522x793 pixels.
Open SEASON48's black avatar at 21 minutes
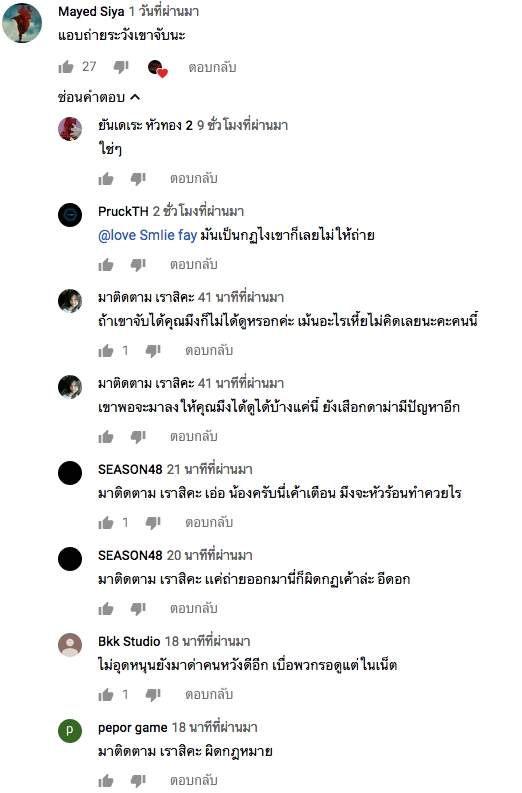click(70, 472)
